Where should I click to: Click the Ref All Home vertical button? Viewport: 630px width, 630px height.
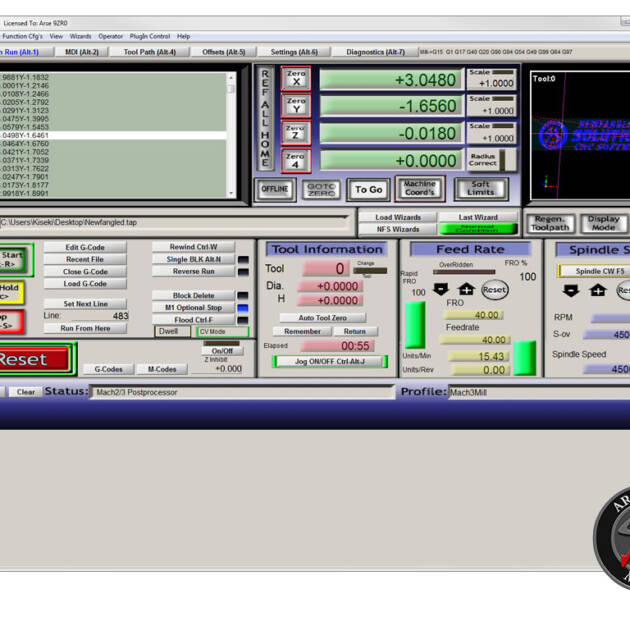[x=265, y=120]
